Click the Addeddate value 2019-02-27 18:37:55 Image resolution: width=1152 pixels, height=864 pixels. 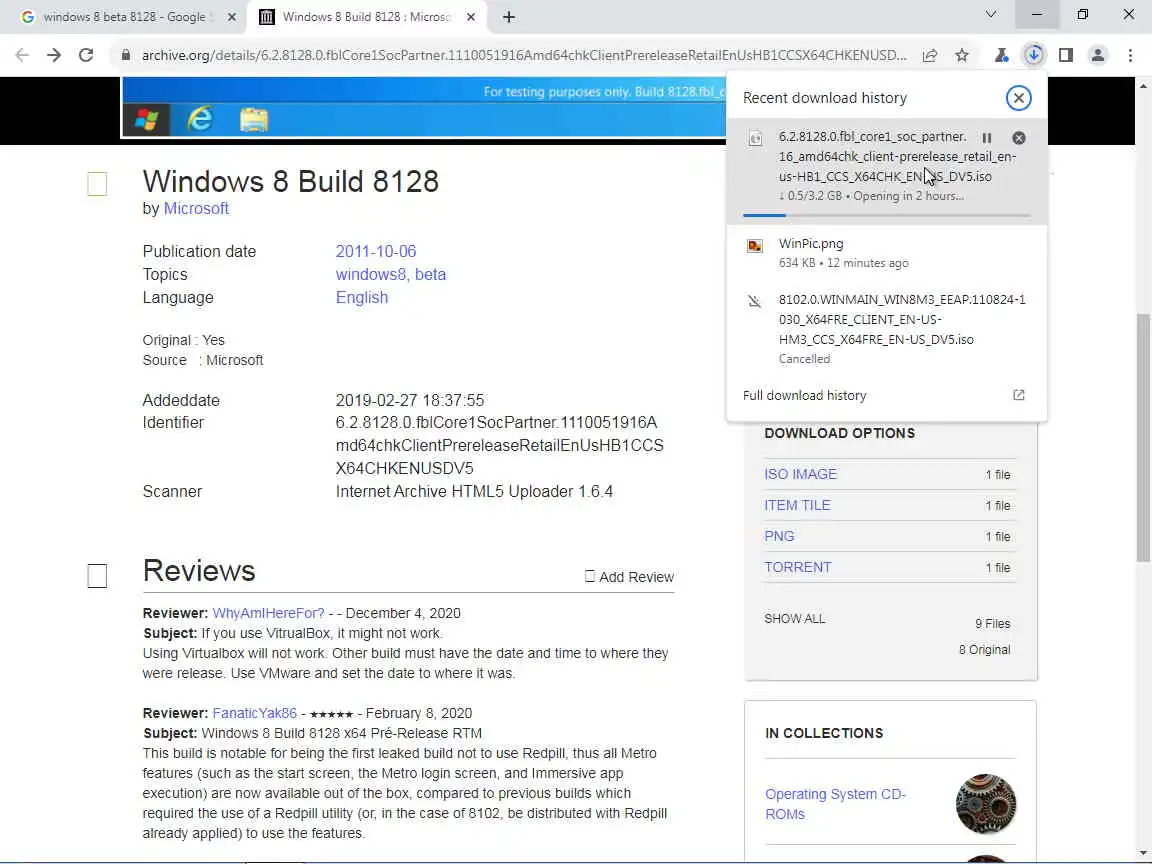tap(410, 400)
